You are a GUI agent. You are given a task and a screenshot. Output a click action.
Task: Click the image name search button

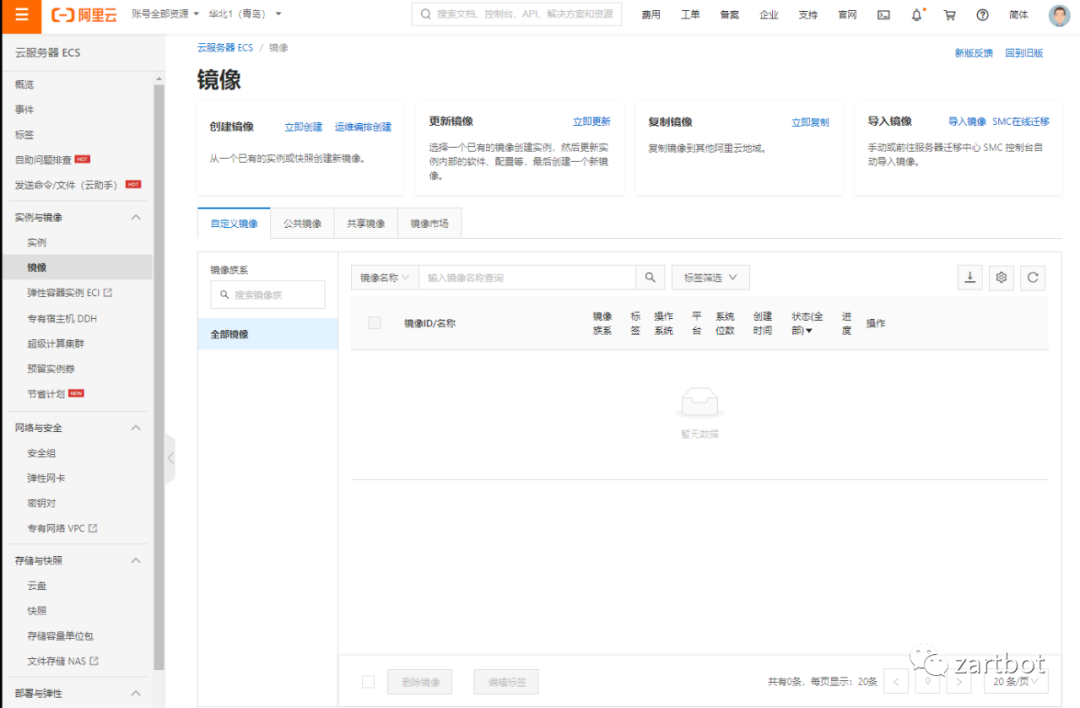pos(650,277)
